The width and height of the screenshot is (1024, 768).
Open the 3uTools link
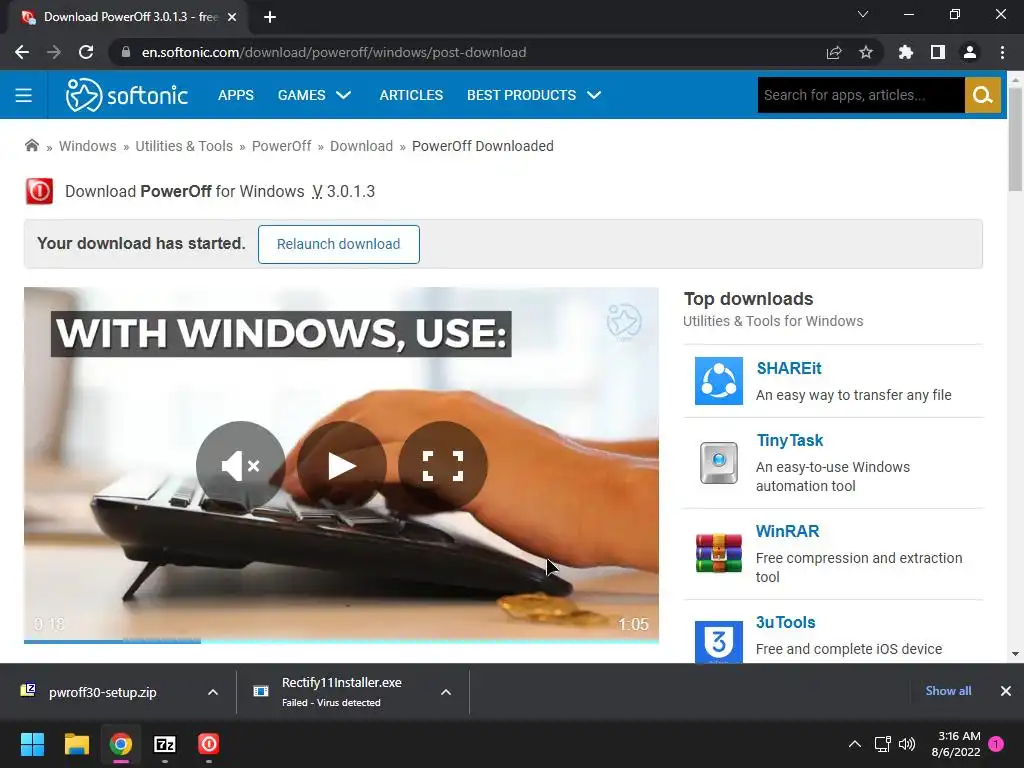786,622
